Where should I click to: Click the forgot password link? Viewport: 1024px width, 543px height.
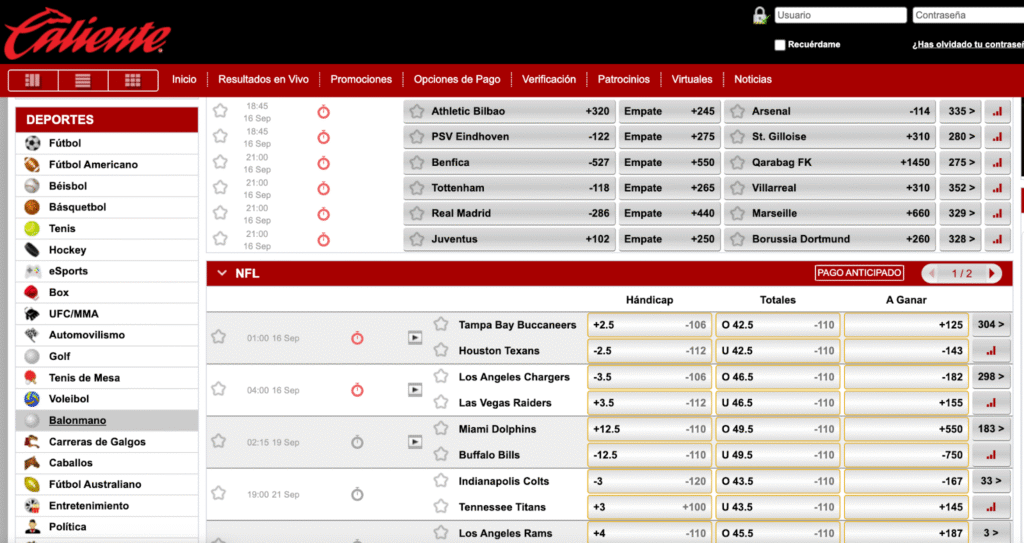click(967, 45)
